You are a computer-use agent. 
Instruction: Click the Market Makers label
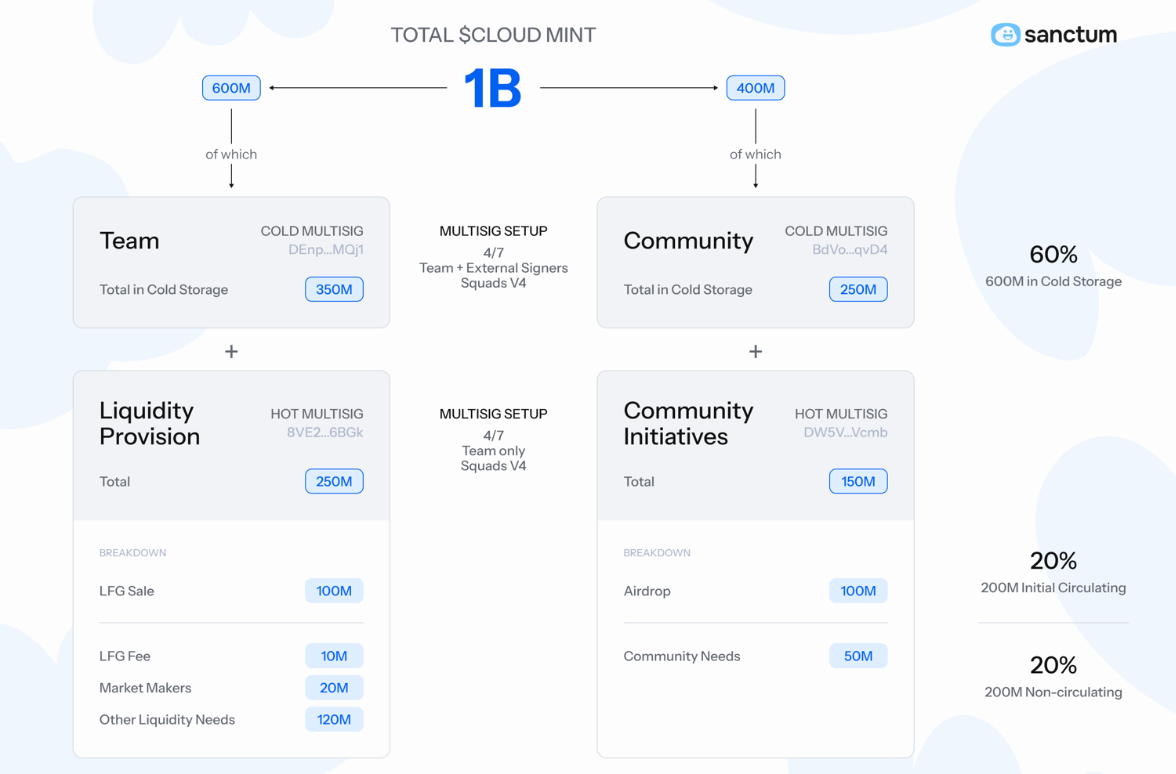tap(145, 688)
